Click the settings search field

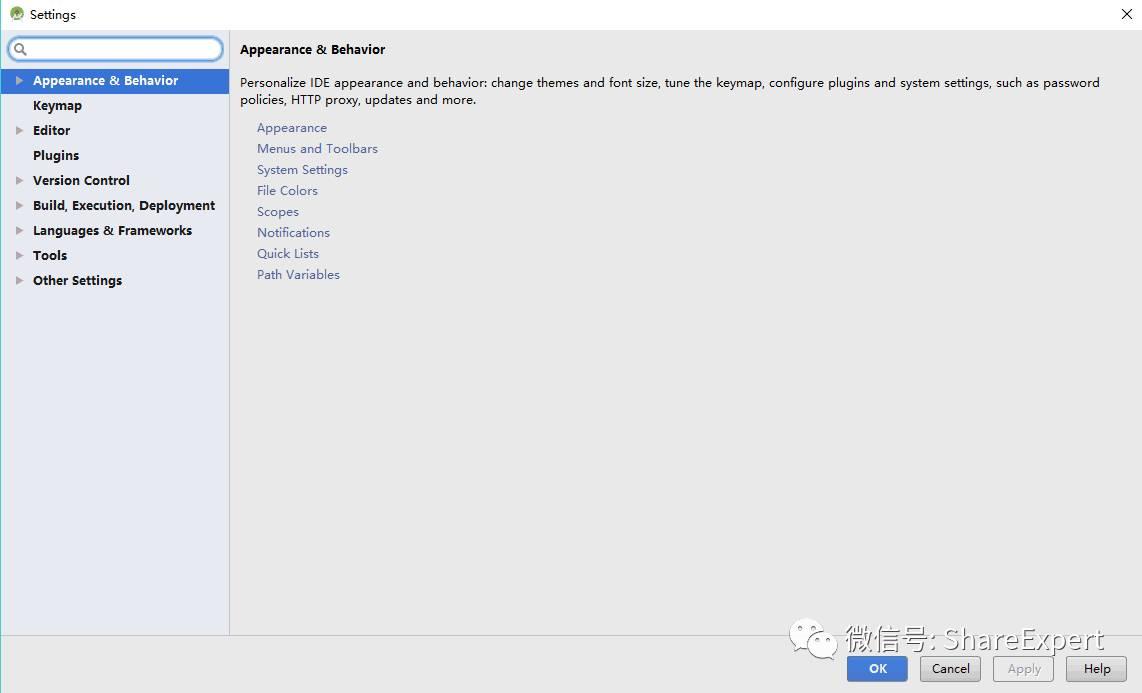click(x=122, y=49)
